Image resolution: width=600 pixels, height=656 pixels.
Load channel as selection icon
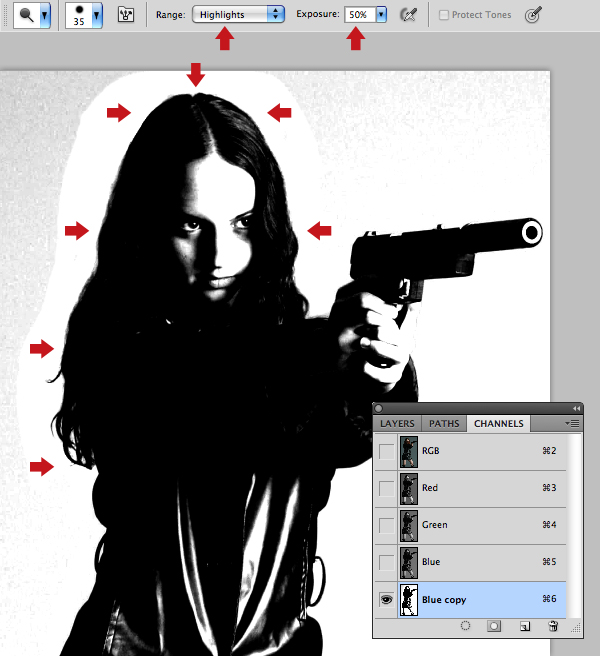465,626
